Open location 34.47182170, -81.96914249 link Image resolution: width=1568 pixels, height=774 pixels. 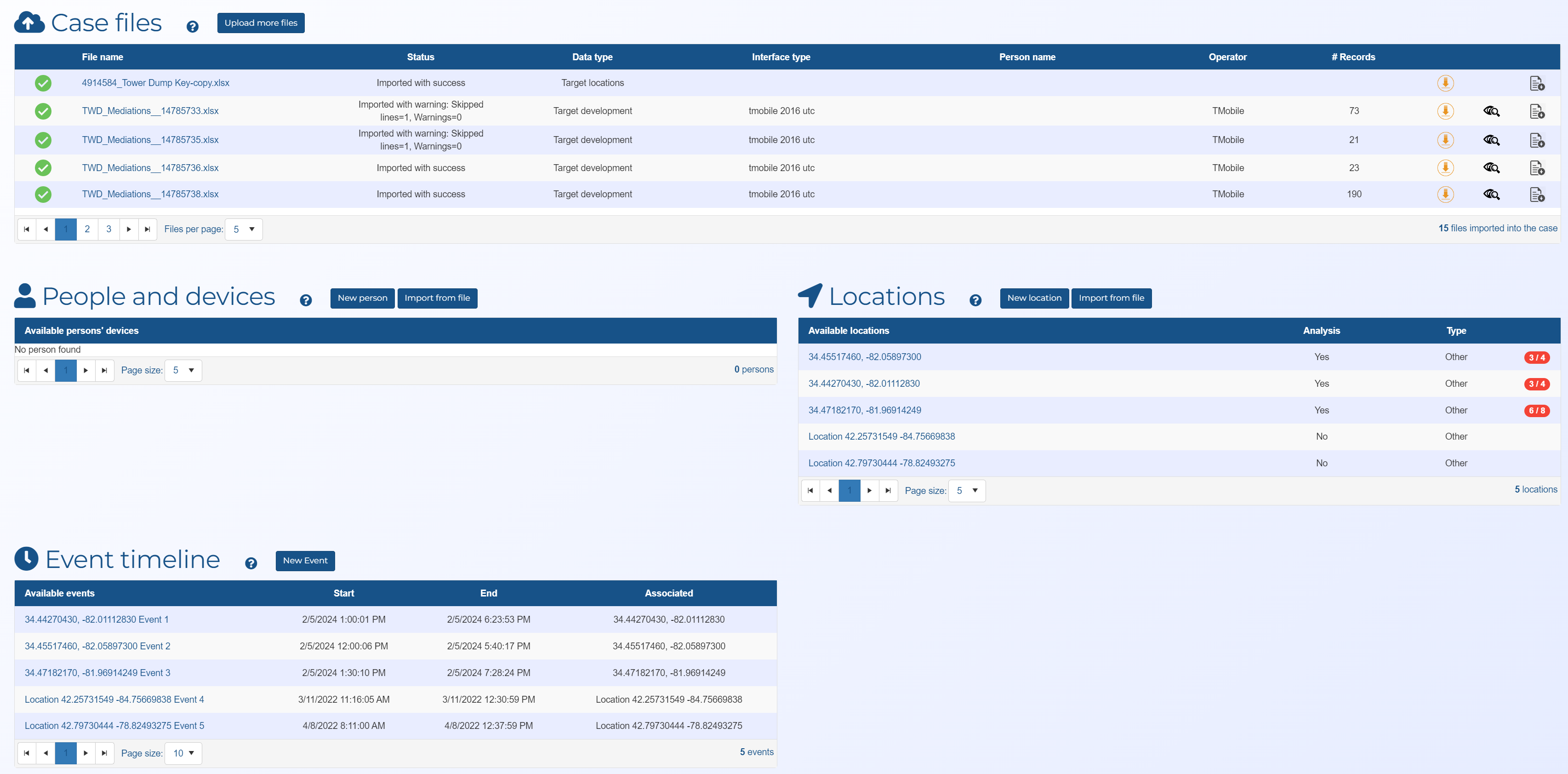864,410
